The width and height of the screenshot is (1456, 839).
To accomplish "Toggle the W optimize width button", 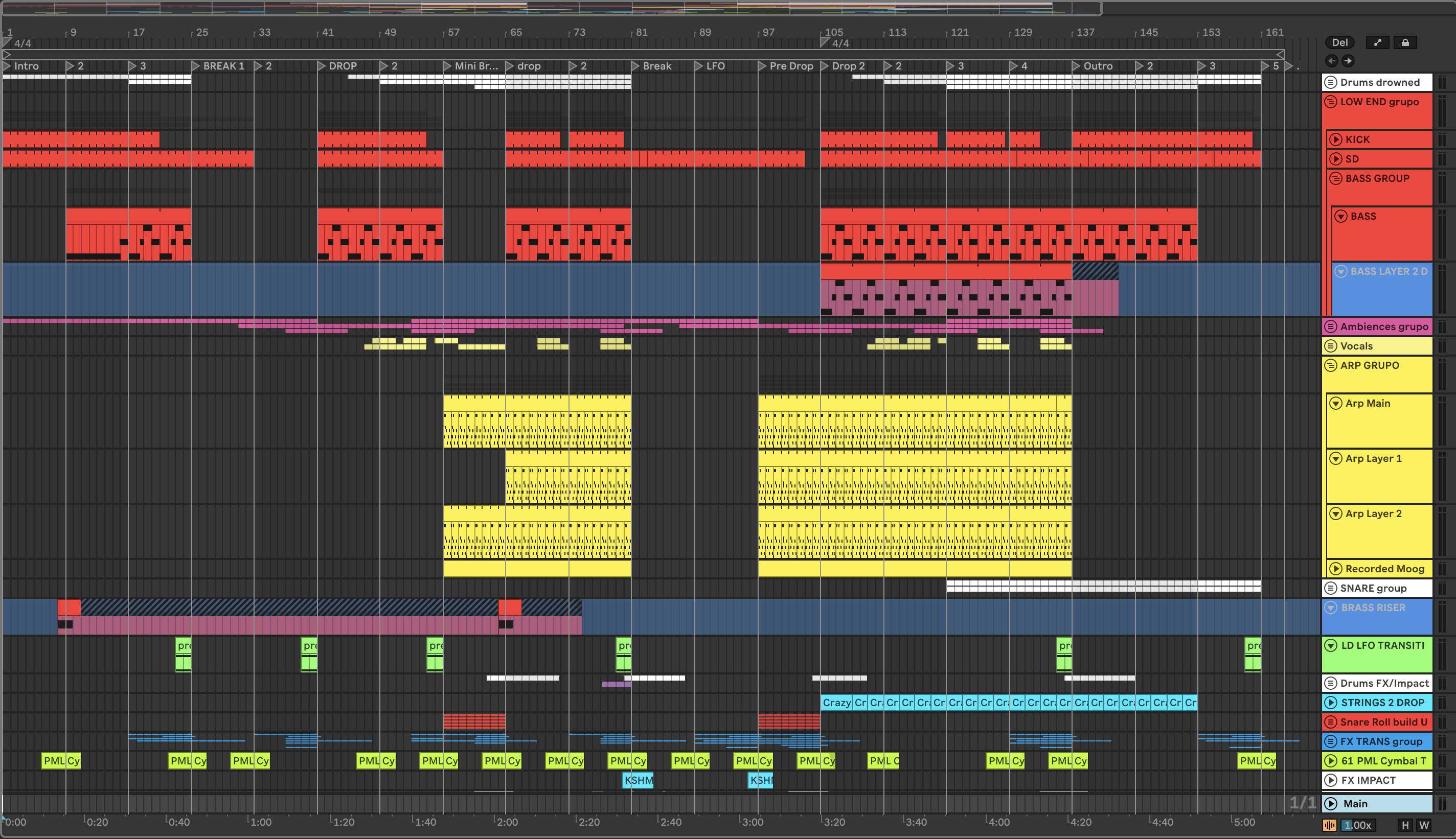I will 1424,825.
